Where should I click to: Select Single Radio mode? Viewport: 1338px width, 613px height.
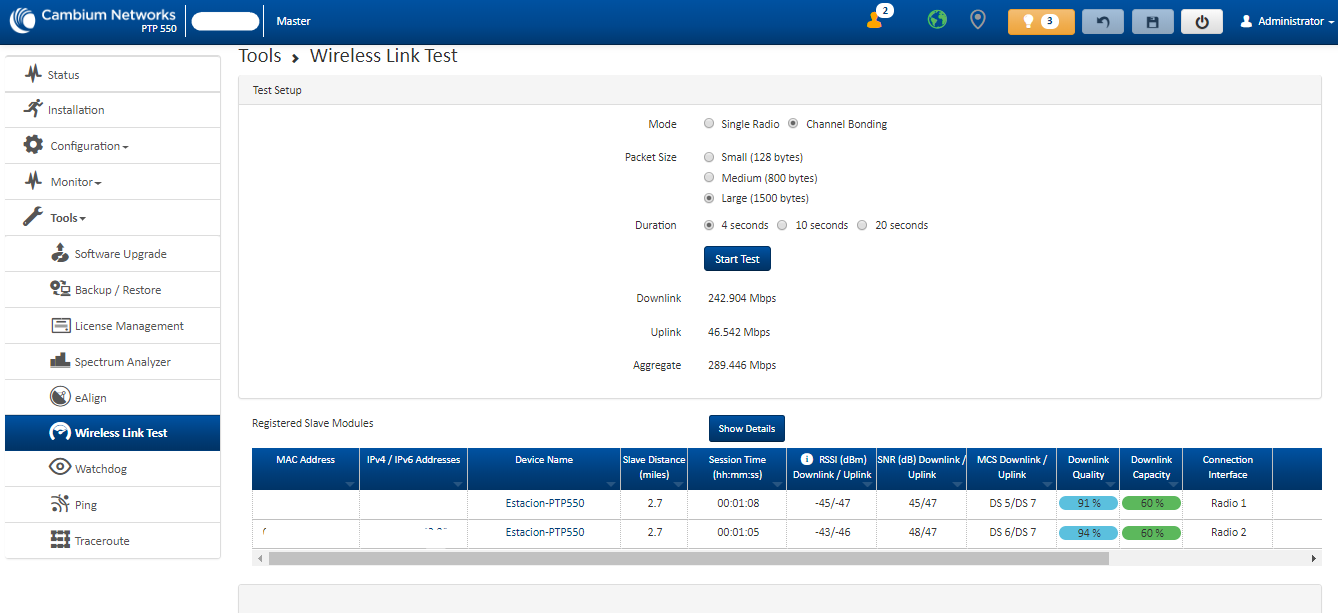709,124
